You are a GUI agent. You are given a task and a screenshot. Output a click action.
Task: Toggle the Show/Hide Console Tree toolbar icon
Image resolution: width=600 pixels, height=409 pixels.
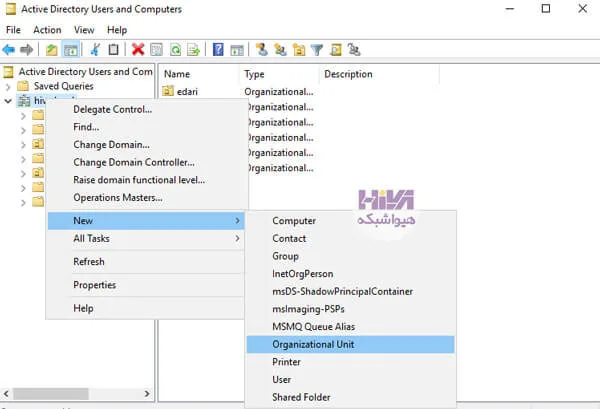[x=71, y=50]
